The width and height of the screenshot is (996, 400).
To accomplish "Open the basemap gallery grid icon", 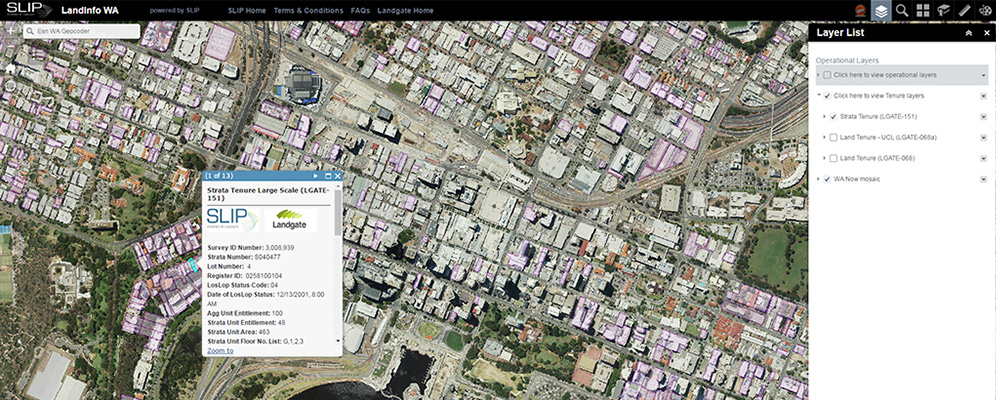I will click(x=922, y=10).
